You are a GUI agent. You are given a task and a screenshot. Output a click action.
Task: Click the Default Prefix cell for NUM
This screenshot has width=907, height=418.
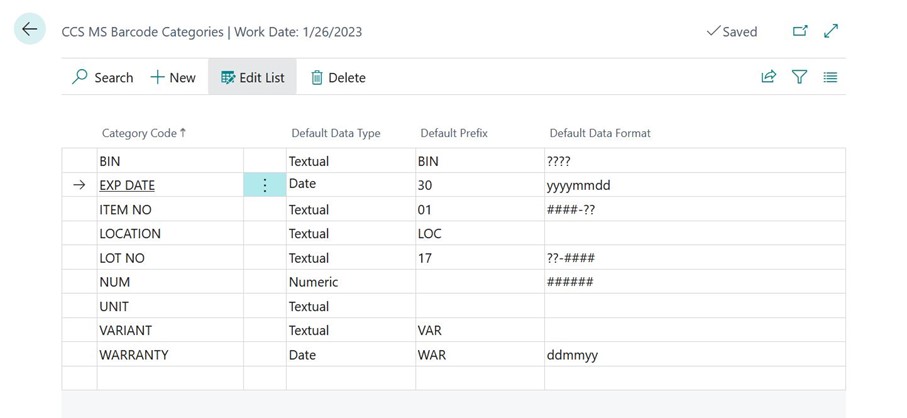coord(478,282)
